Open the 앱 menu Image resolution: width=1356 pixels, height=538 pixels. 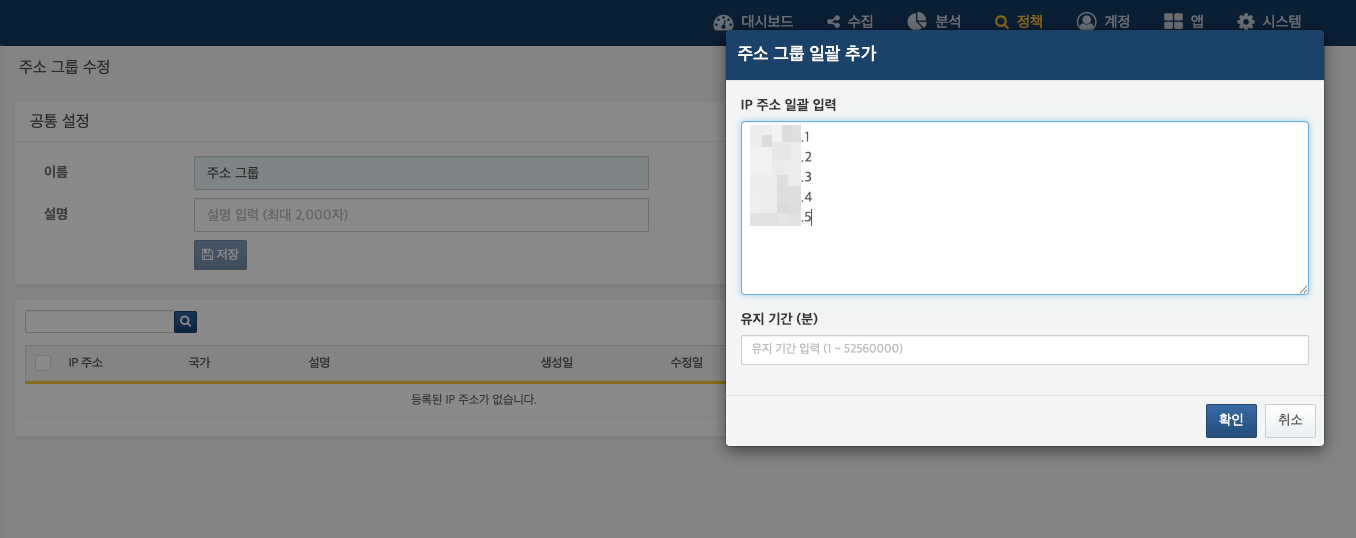point(1184,21)
